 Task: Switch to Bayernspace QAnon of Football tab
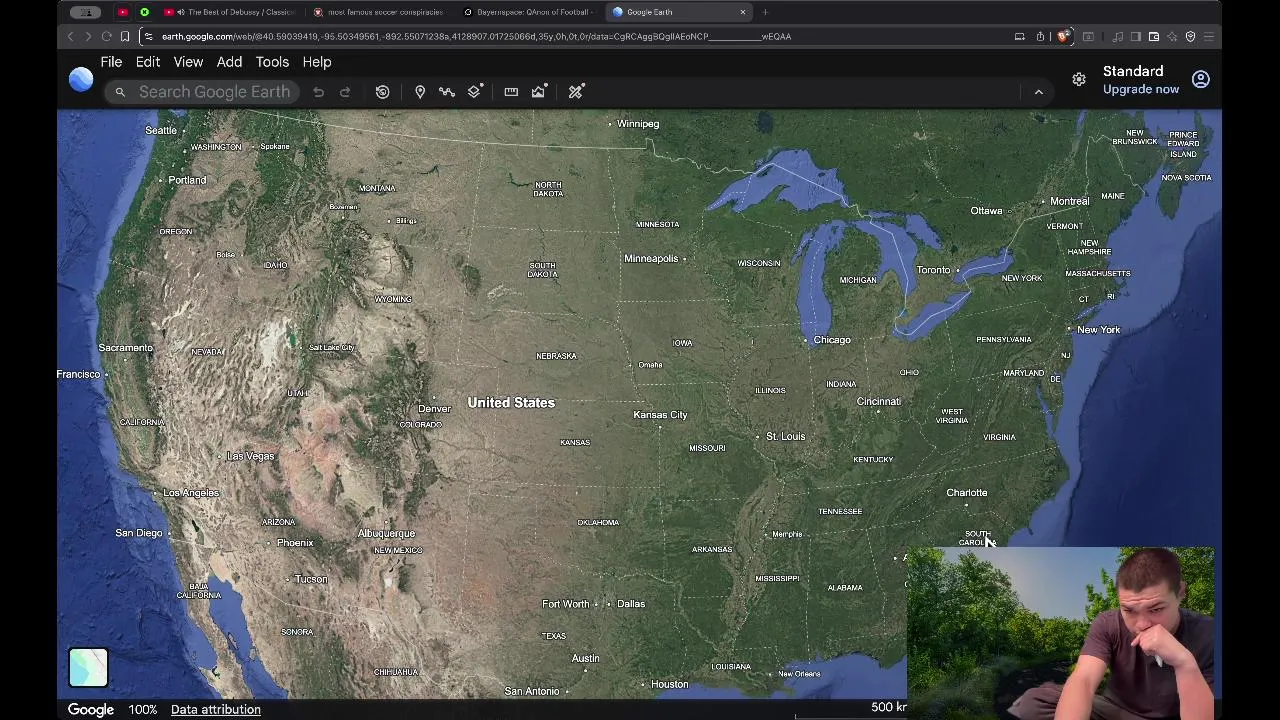[x=530, y=12]
